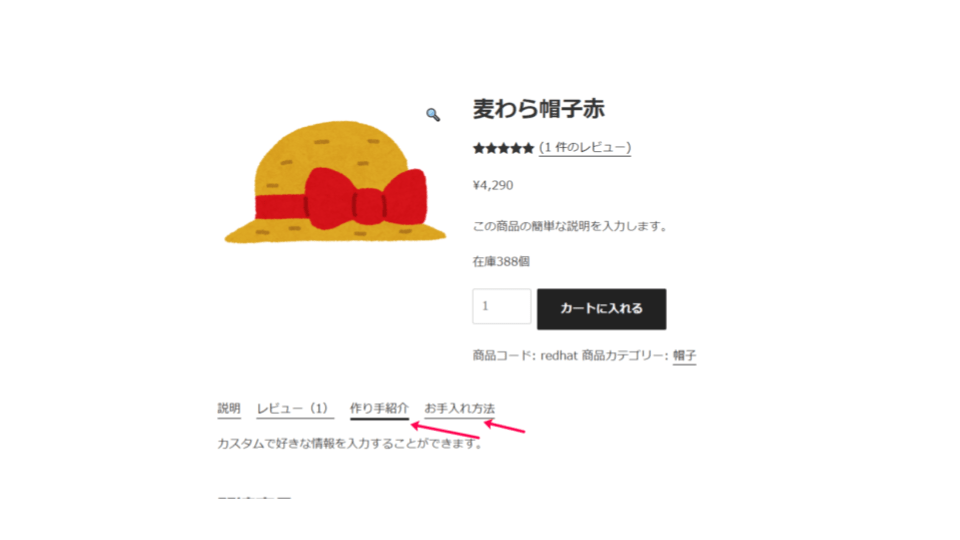
Task: Click red arrow pointing at 作り手紹介
Action: pyautogui.click(x=444, y=430)
